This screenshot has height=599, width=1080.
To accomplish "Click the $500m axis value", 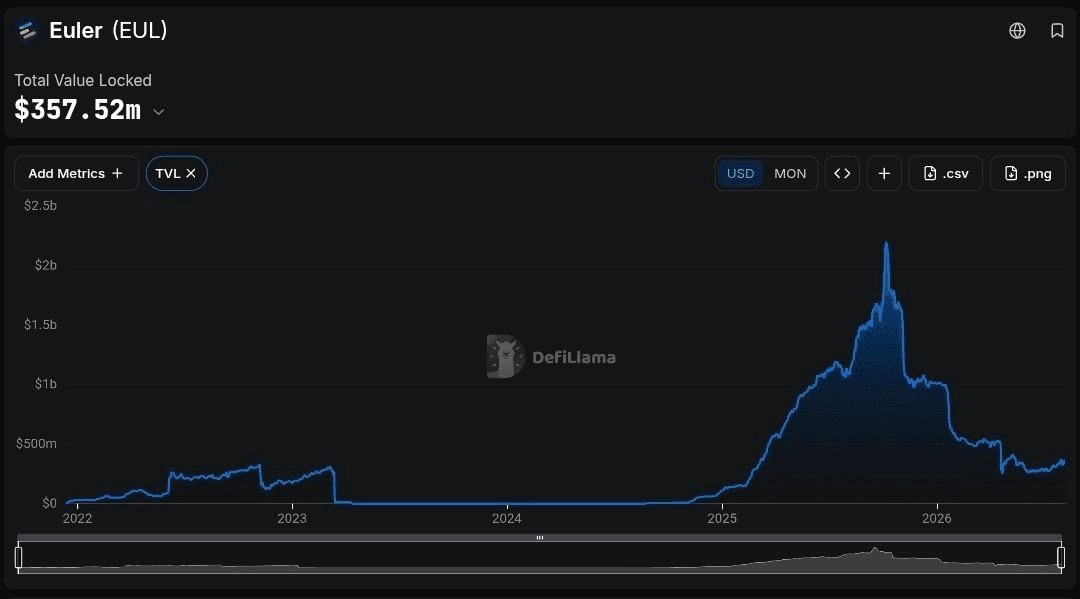I will [x=37, y=443].
